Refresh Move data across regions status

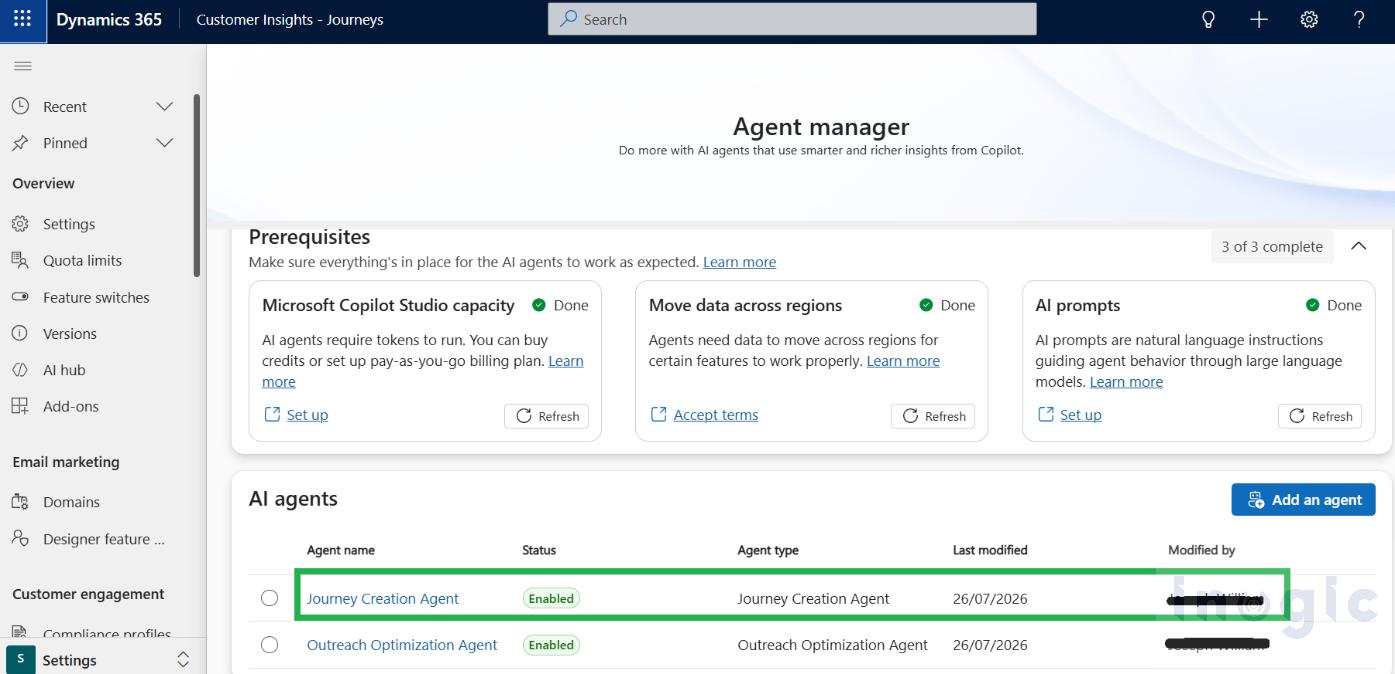pos(933,416)
